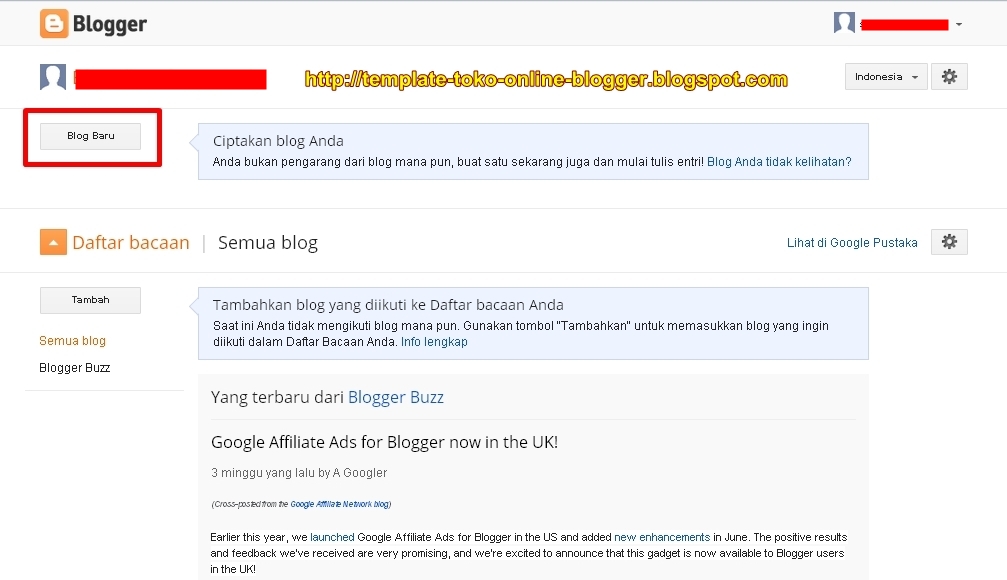Open the gear icon beside the Indonesia selector
This screenshot has height=580, width=1007.
click(948, 76)
